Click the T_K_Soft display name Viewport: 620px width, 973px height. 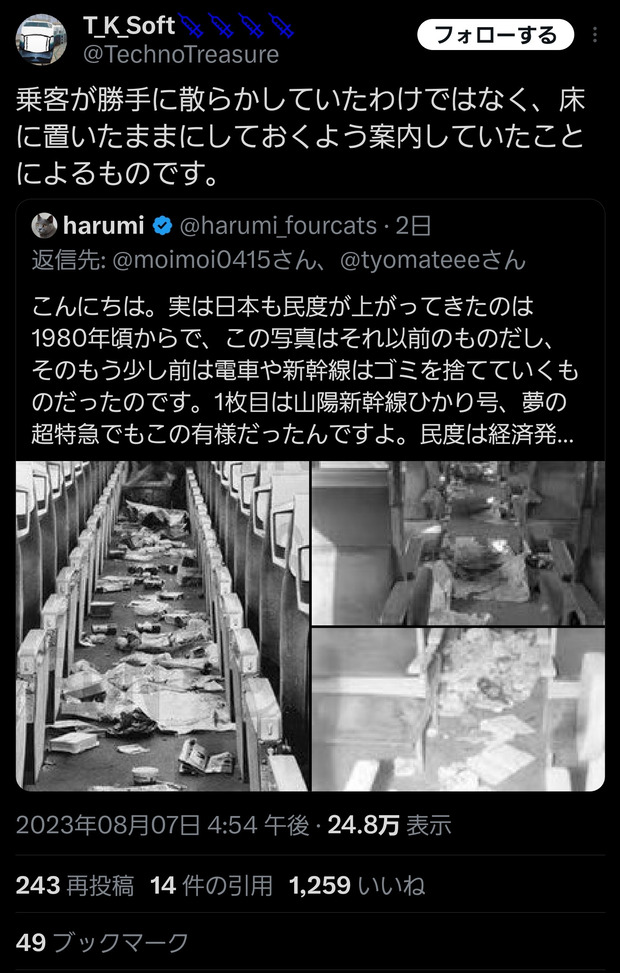130,25
